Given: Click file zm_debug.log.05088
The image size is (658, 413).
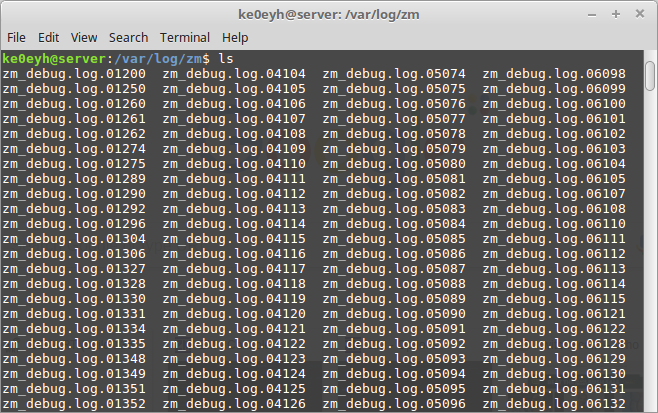Looking at the screenshot, I should click(394, 284).
